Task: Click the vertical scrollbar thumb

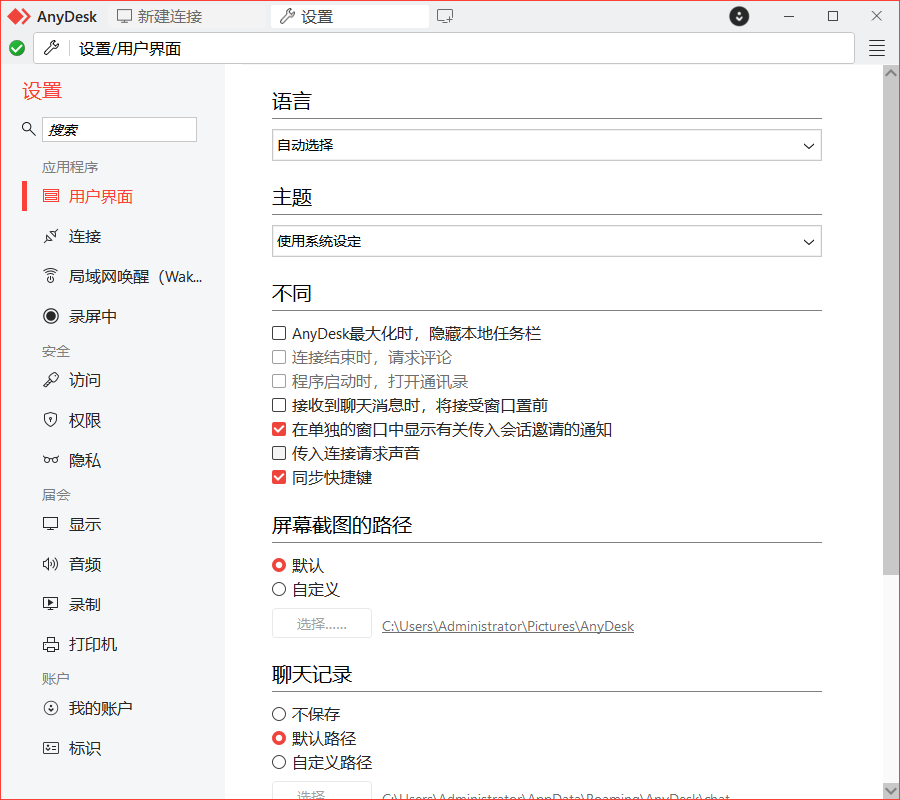Action: [890, 327]
